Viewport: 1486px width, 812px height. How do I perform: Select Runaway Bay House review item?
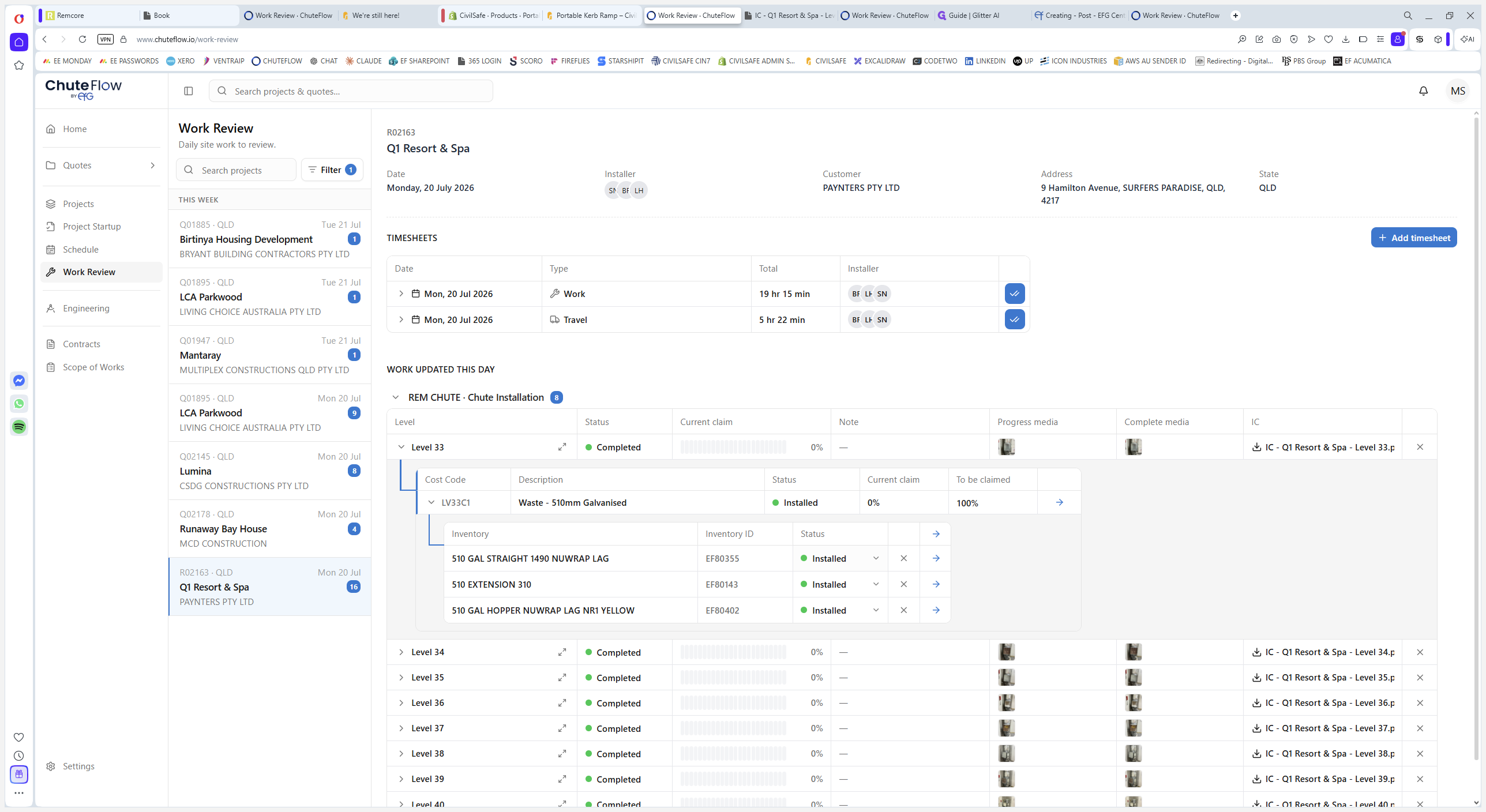click(269, 528)
